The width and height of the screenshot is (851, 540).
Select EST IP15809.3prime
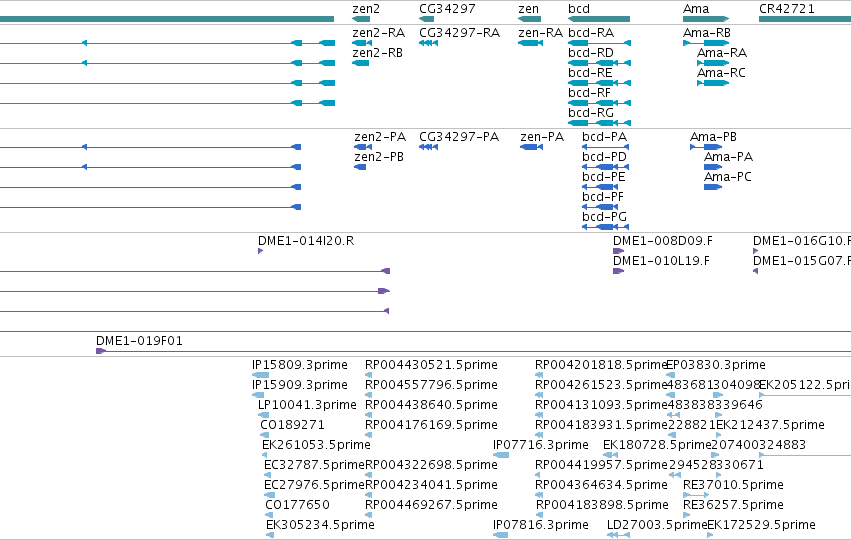[x=261, y=375]
